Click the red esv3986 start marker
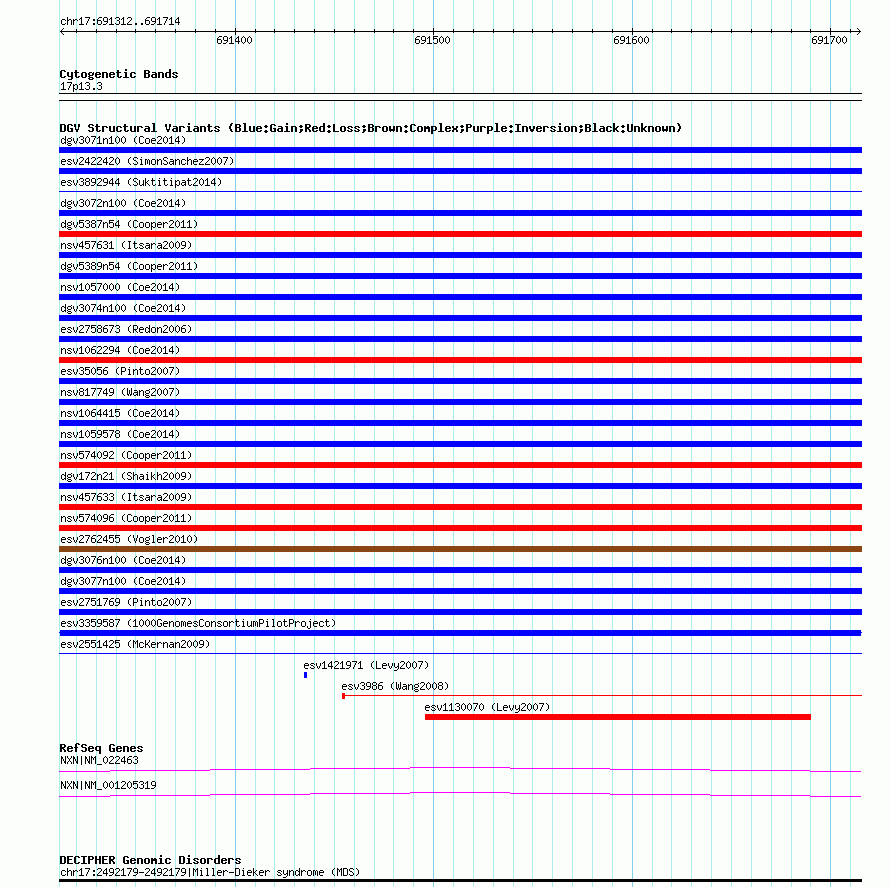Screen dimensions: 890x887 (x=343, y=696)
